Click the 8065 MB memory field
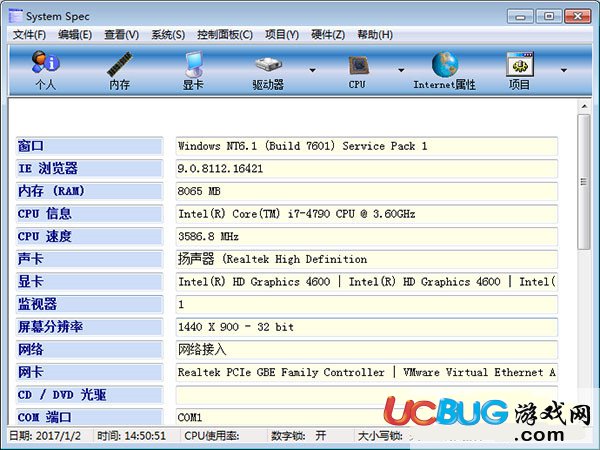 367,191
